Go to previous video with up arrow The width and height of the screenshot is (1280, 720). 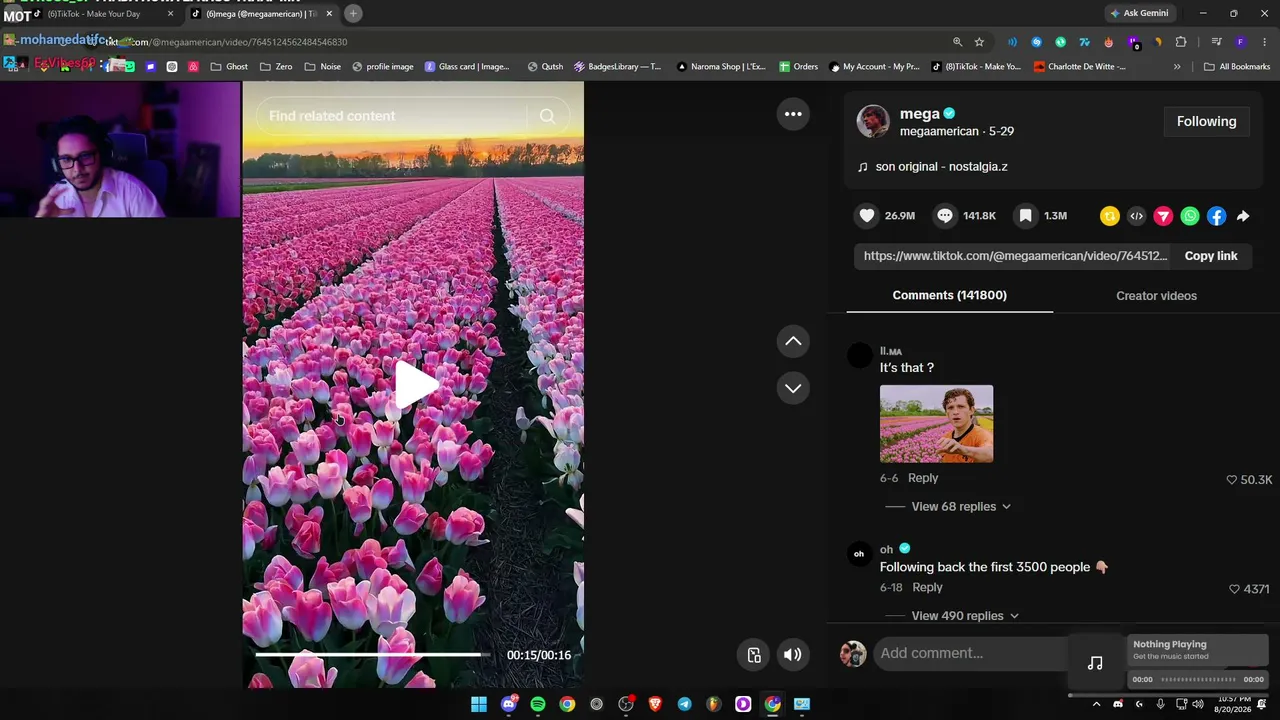click(x=793, y=341)
